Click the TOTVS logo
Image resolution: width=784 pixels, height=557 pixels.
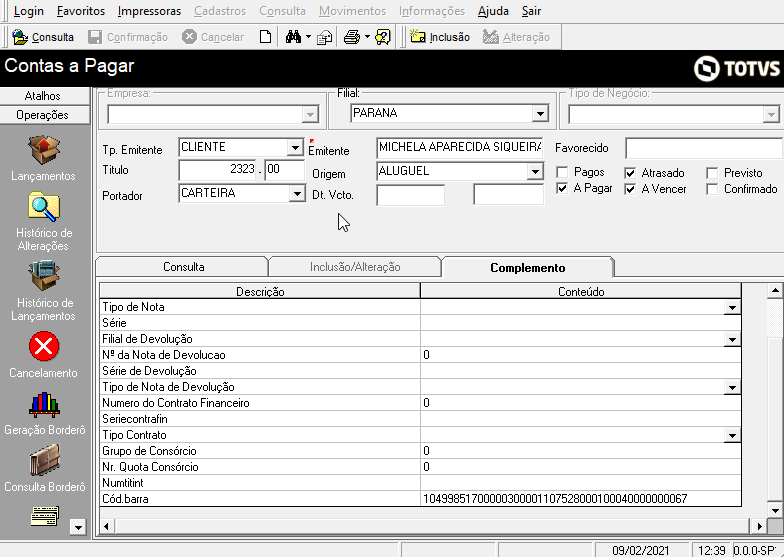[737, 68]
